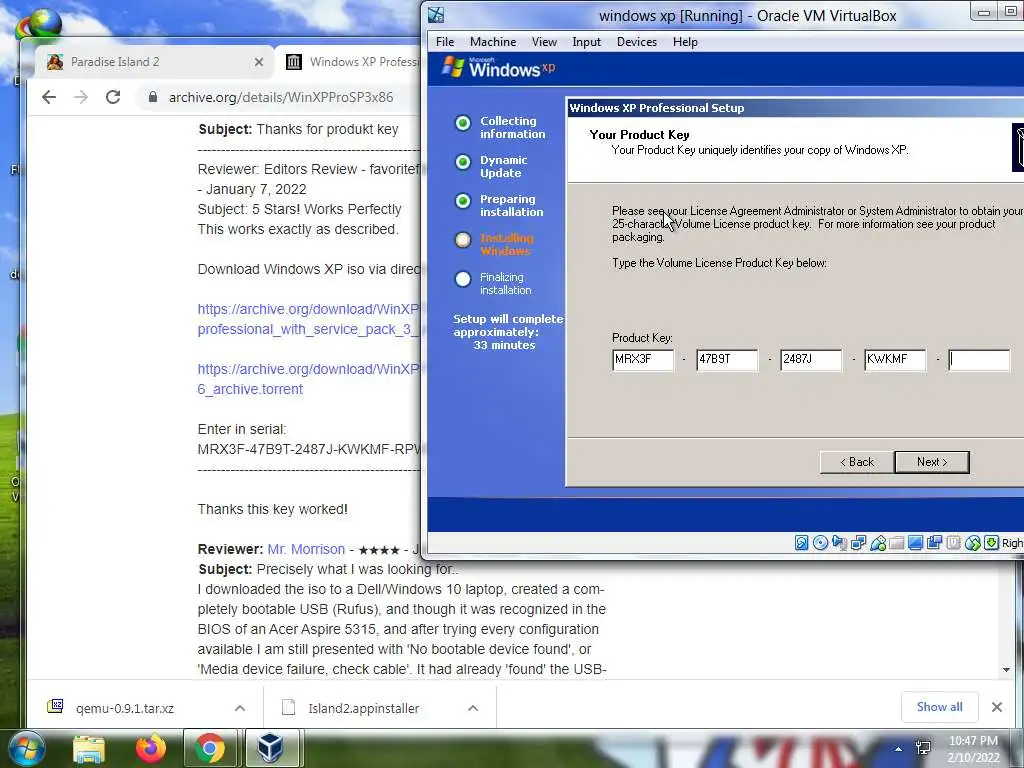The width and height of the screenshot is (1024, 768).
Task: Click Back in Windows XP Setup
Action: point(857,462)
